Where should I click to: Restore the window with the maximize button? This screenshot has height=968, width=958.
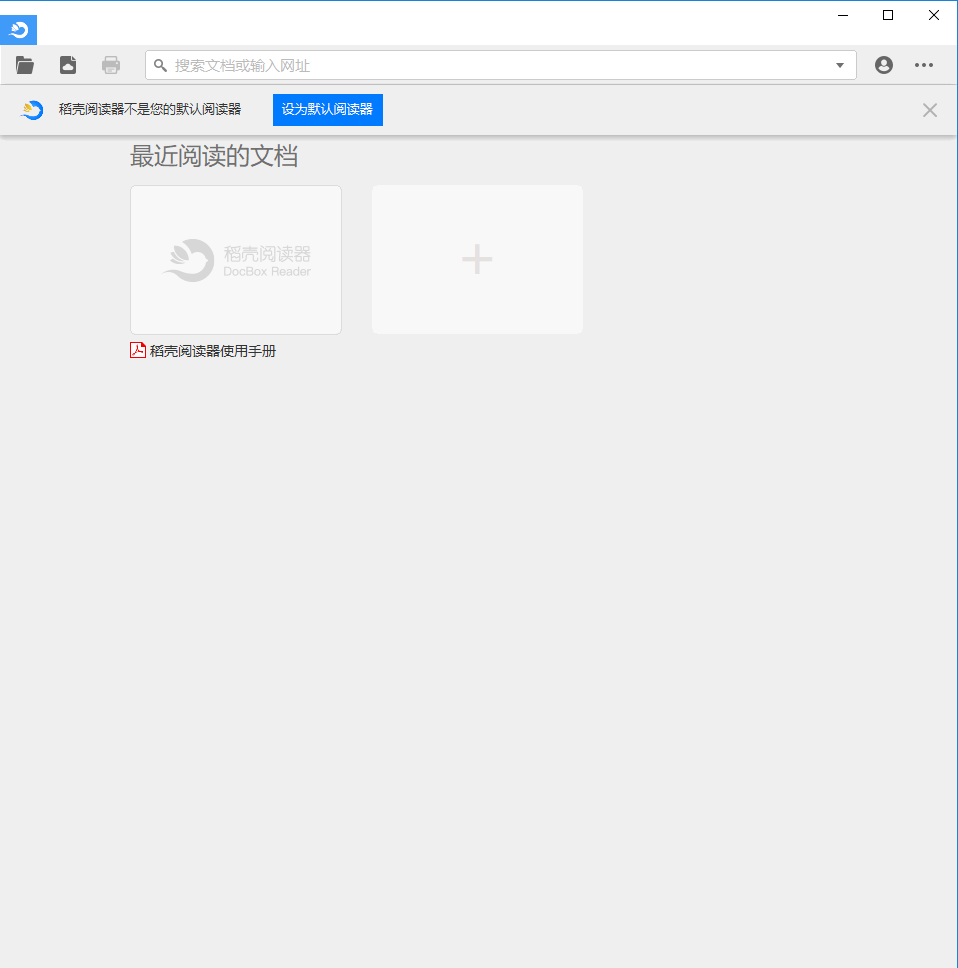click(x=887, y=15)
